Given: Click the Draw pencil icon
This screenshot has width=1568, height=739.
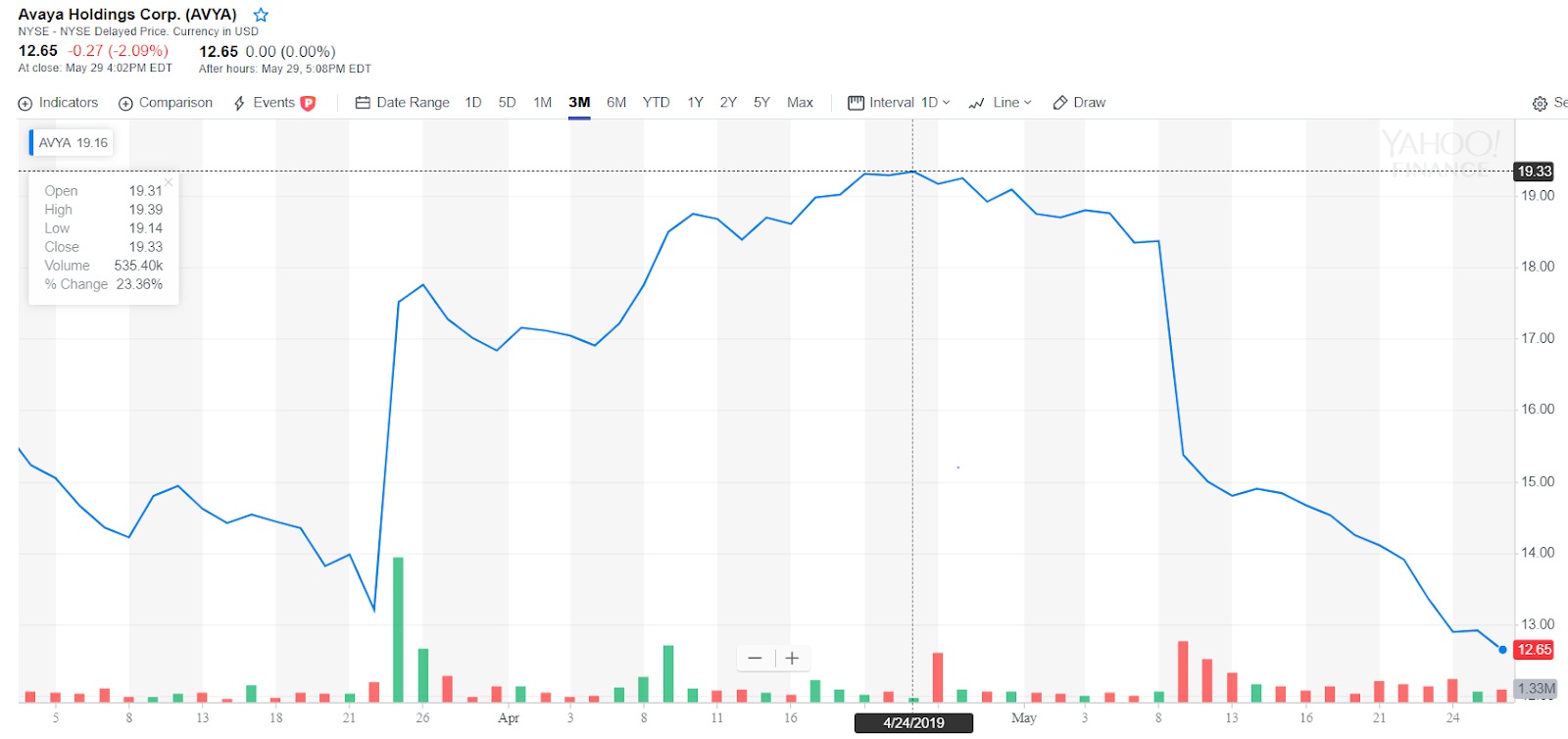Looking at the screenshot, I should (1059, 103).
